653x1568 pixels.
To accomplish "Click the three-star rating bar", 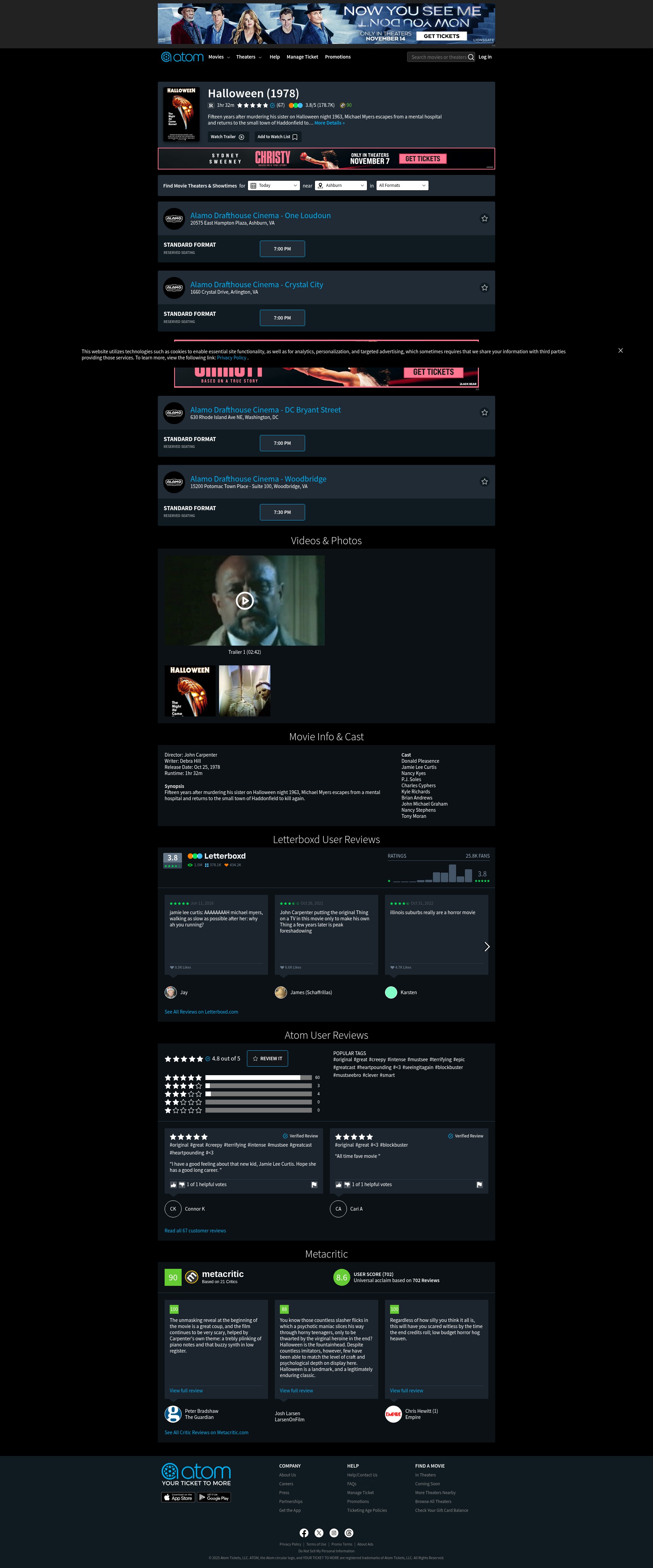I will 258,1094.
